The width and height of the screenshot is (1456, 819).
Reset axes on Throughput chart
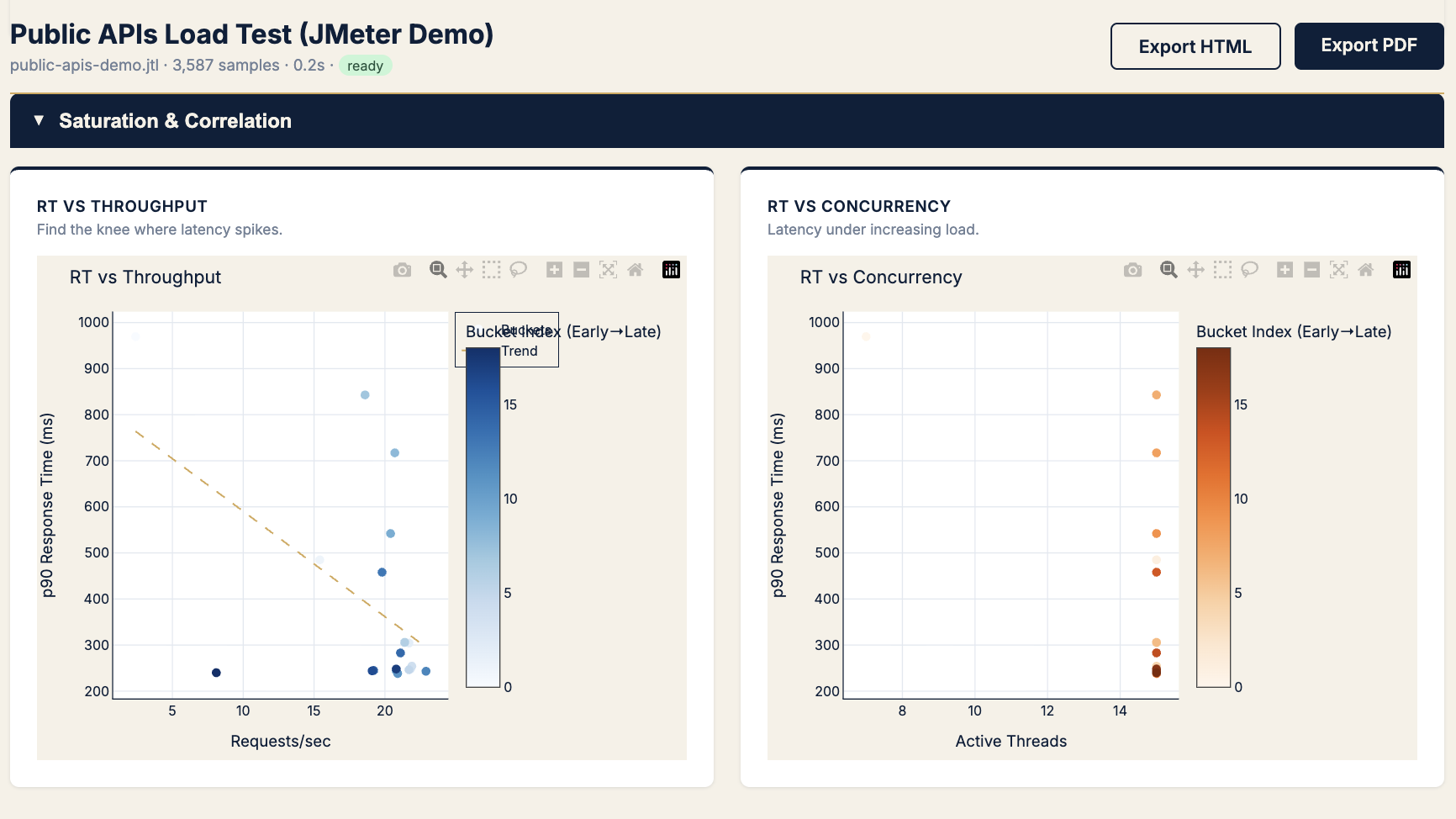click(636, 270)
